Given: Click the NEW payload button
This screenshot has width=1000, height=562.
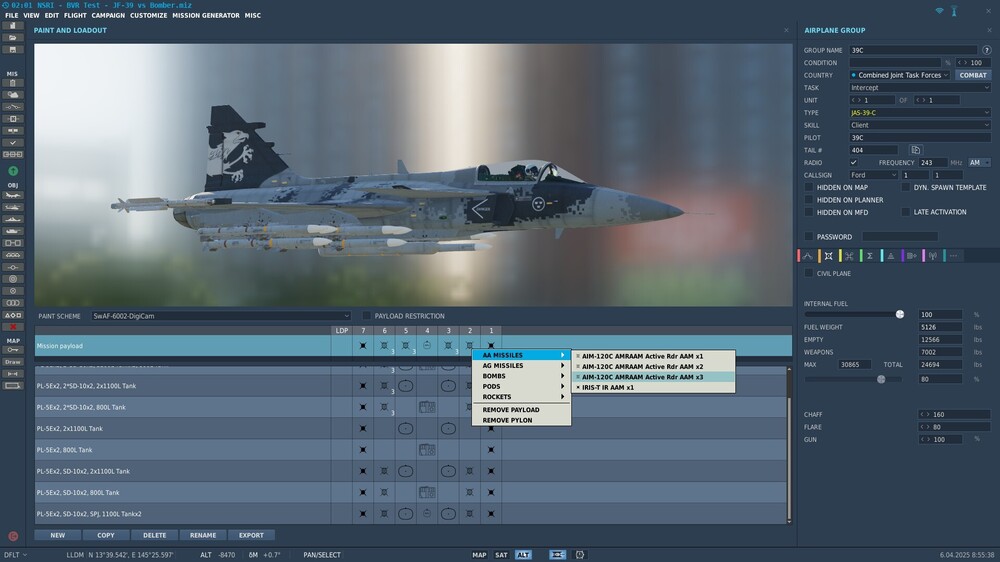Looking at the screenshot, I should (57, 535).
